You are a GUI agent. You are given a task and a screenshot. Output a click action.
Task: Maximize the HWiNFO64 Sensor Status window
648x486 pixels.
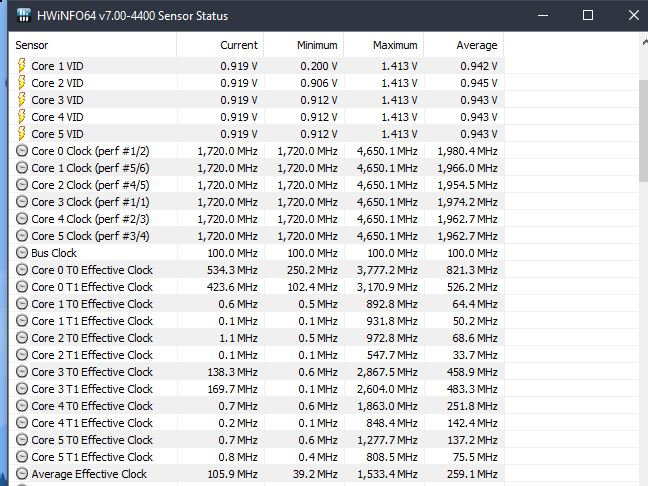click(588, 15)
